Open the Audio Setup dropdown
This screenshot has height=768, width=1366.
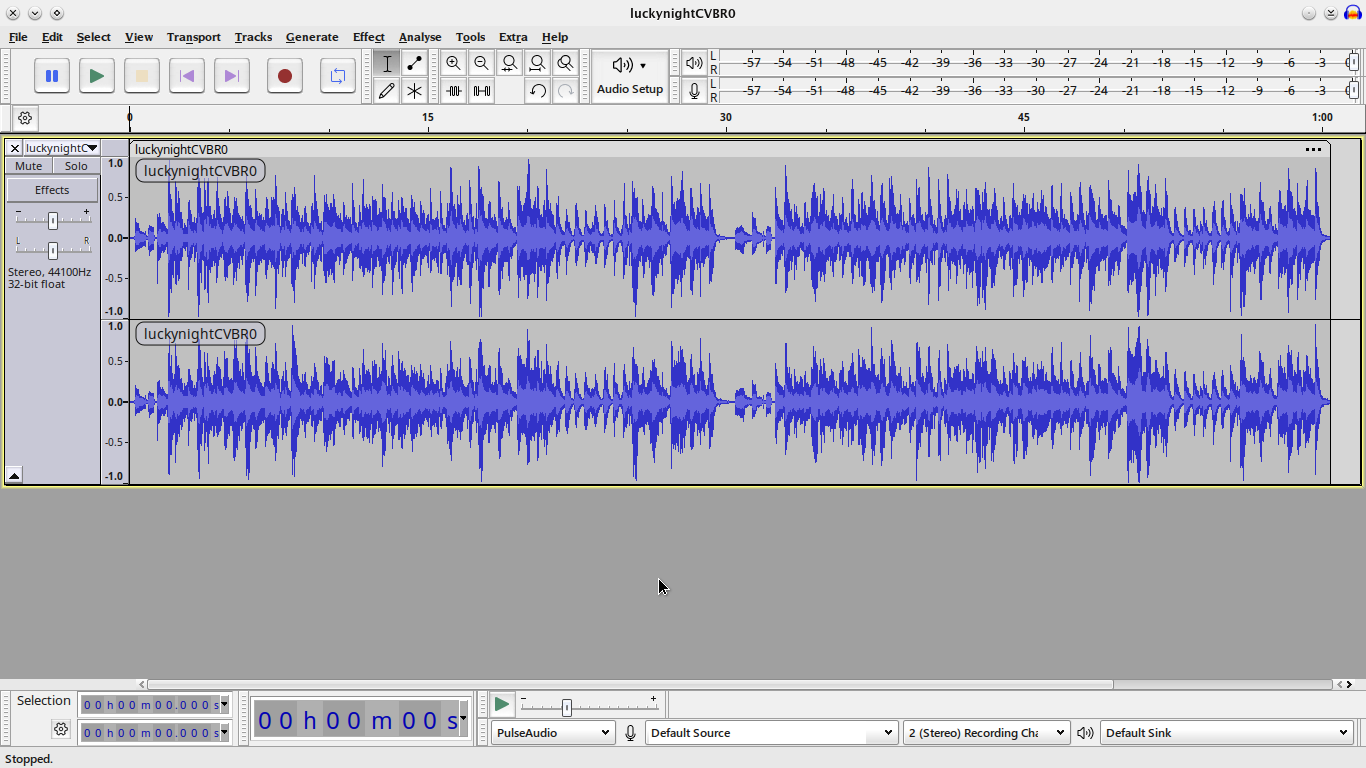point(630,76)
